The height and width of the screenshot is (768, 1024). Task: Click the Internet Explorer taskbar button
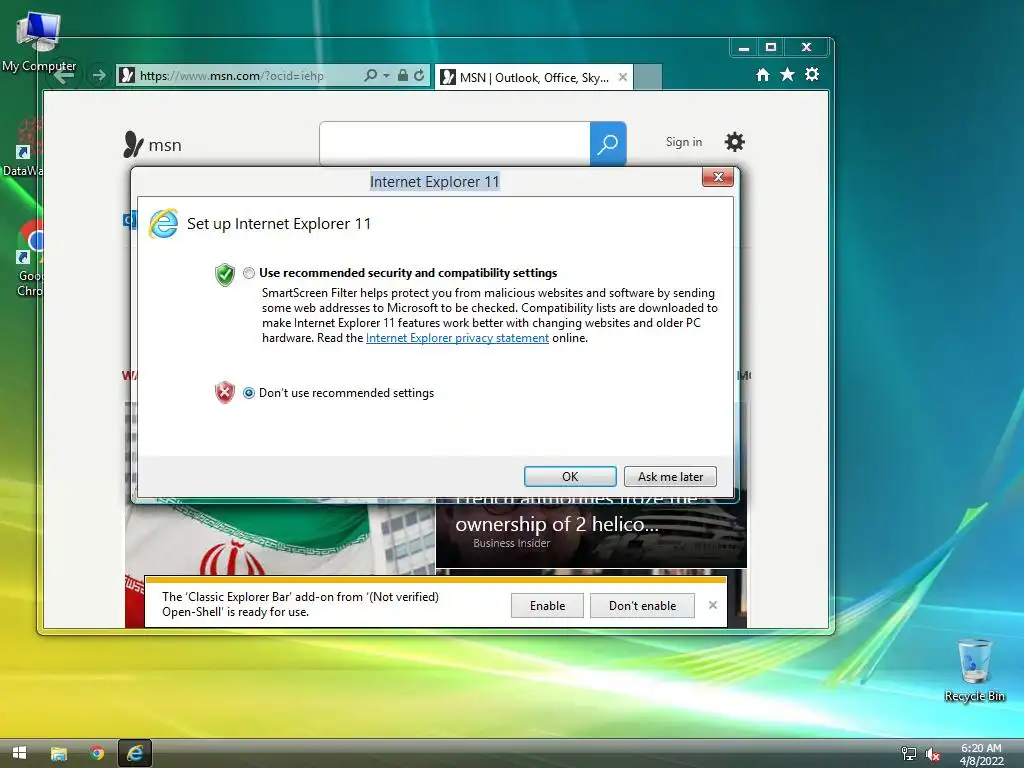point(135,754)
